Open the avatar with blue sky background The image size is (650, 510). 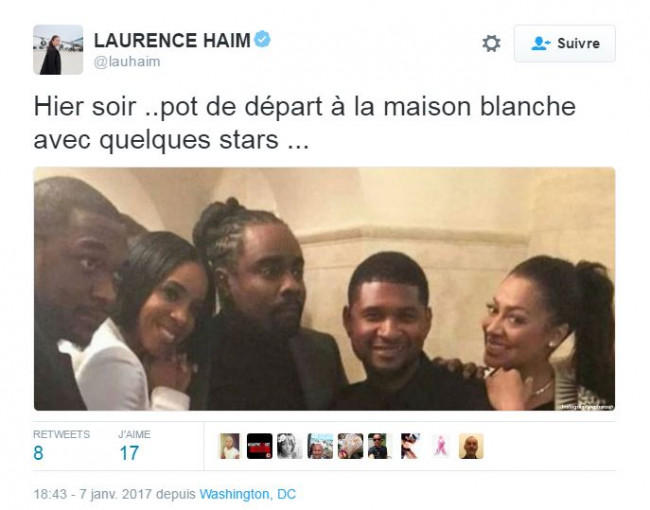(x=320, y=446)
